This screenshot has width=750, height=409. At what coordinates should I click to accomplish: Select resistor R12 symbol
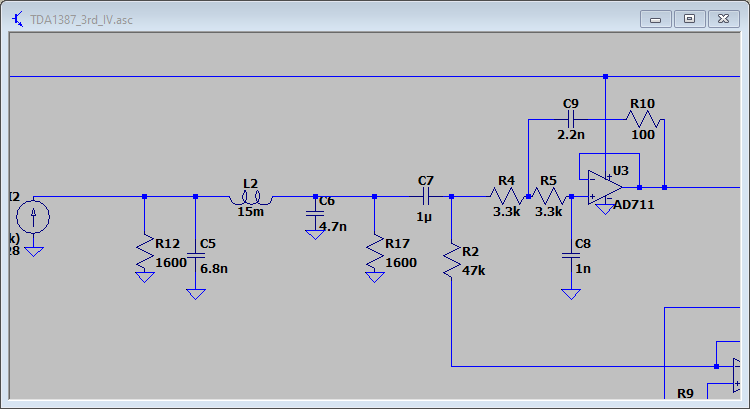tap(145, 253)
